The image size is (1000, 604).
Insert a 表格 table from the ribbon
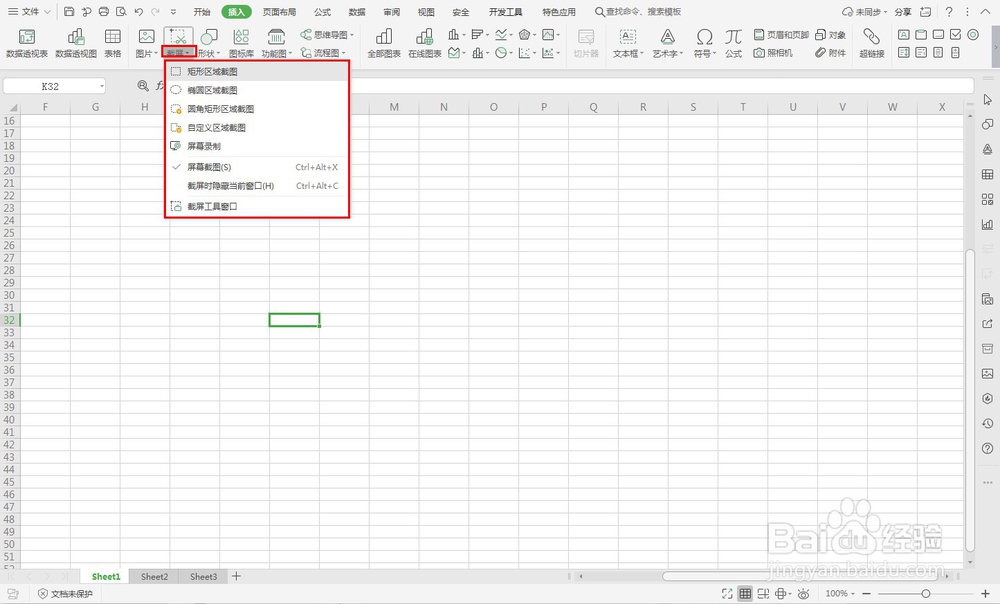point(113,43)
